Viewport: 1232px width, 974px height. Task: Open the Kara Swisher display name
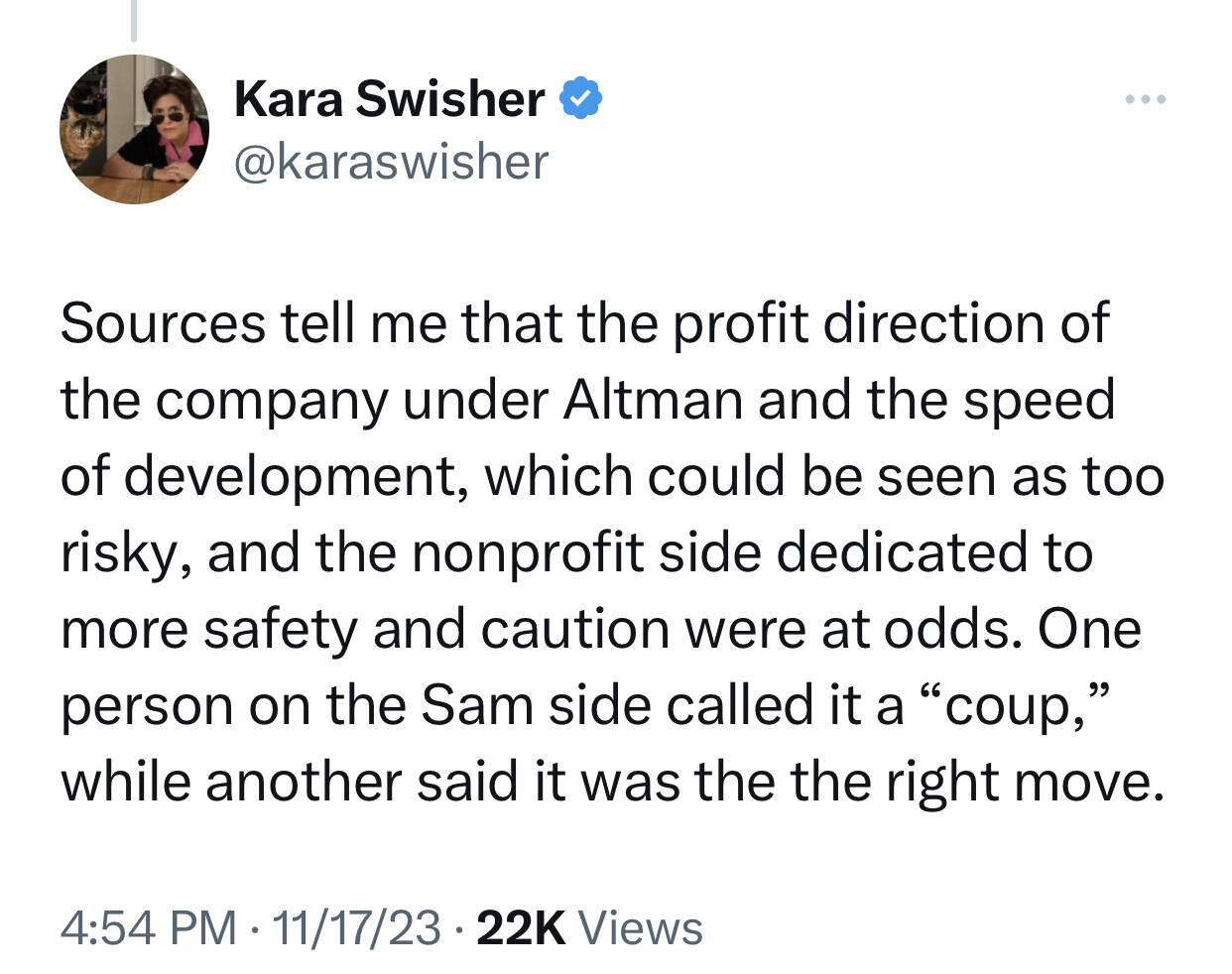(389, 99)
